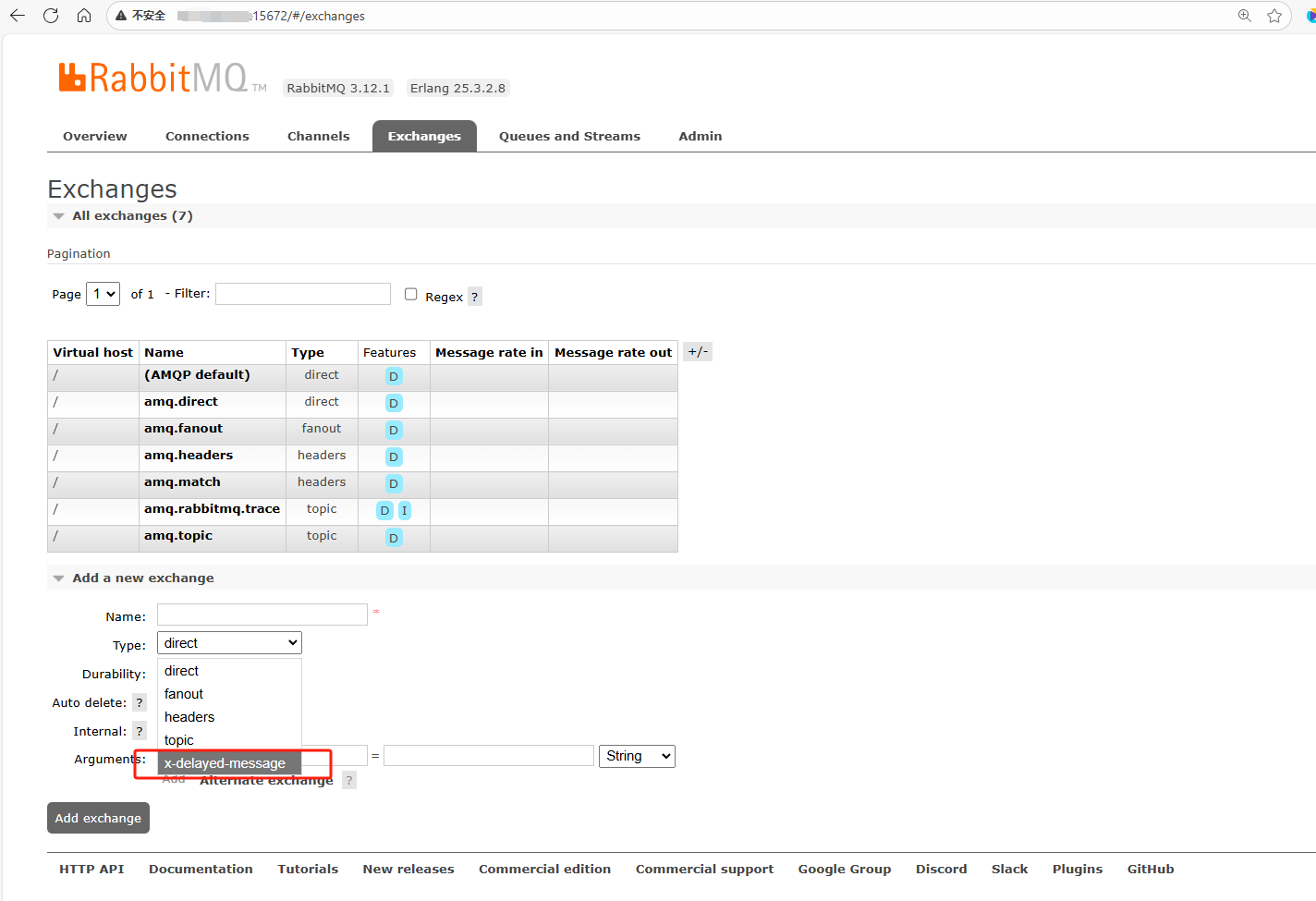Open the Page number dropdown

click(103, 294)
